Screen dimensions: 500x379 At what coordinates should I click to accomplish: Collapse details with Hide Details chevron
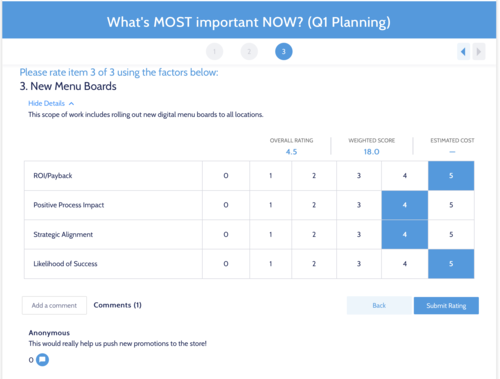[x=71, y=104]
